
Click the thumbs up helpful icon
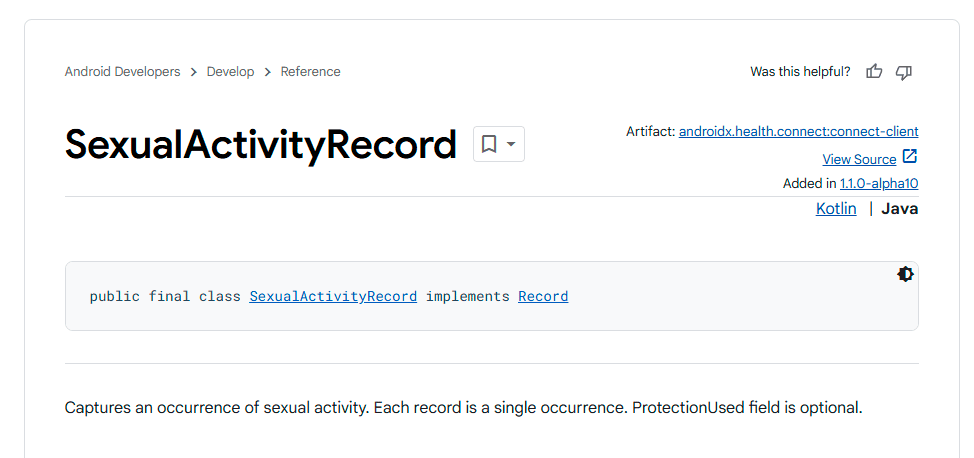click(x=874, y=72)
